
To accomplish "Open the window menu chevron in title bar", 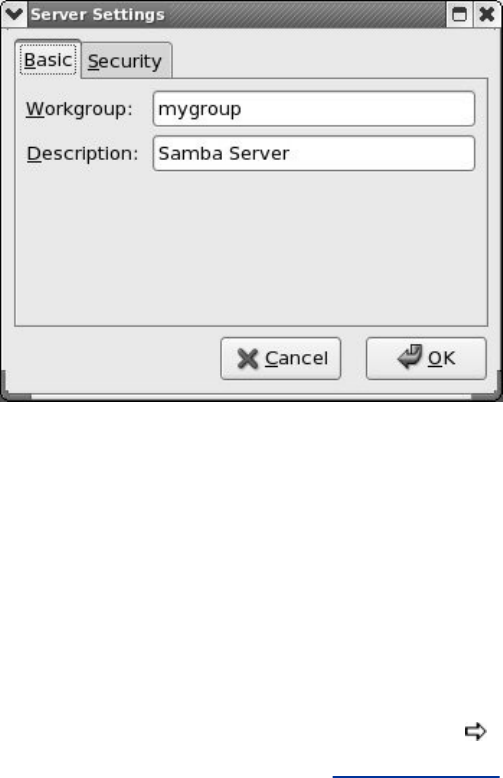I will tap(14, 14).
